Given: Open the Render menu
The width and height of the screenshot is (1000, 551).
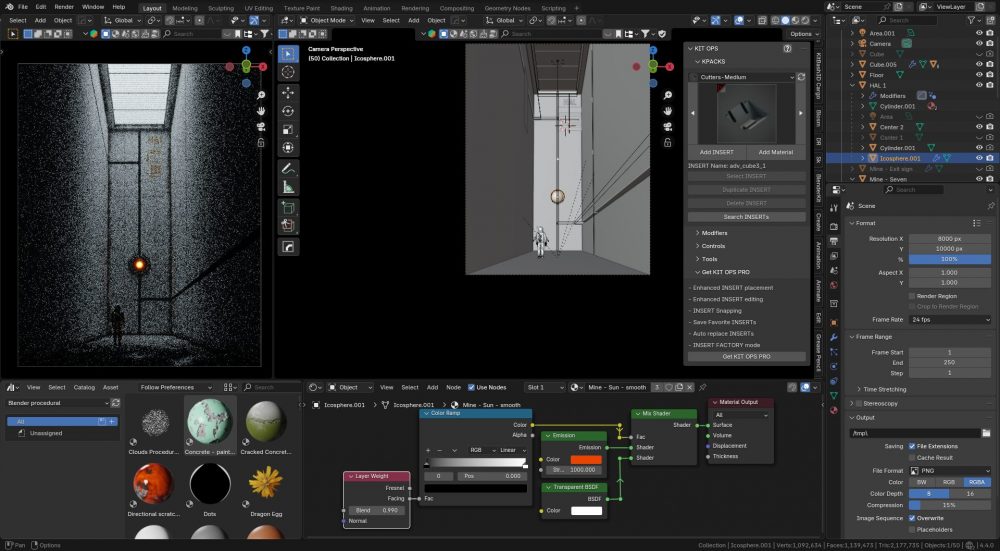Looking at the screenshot, I should click(x=64, y=6).
